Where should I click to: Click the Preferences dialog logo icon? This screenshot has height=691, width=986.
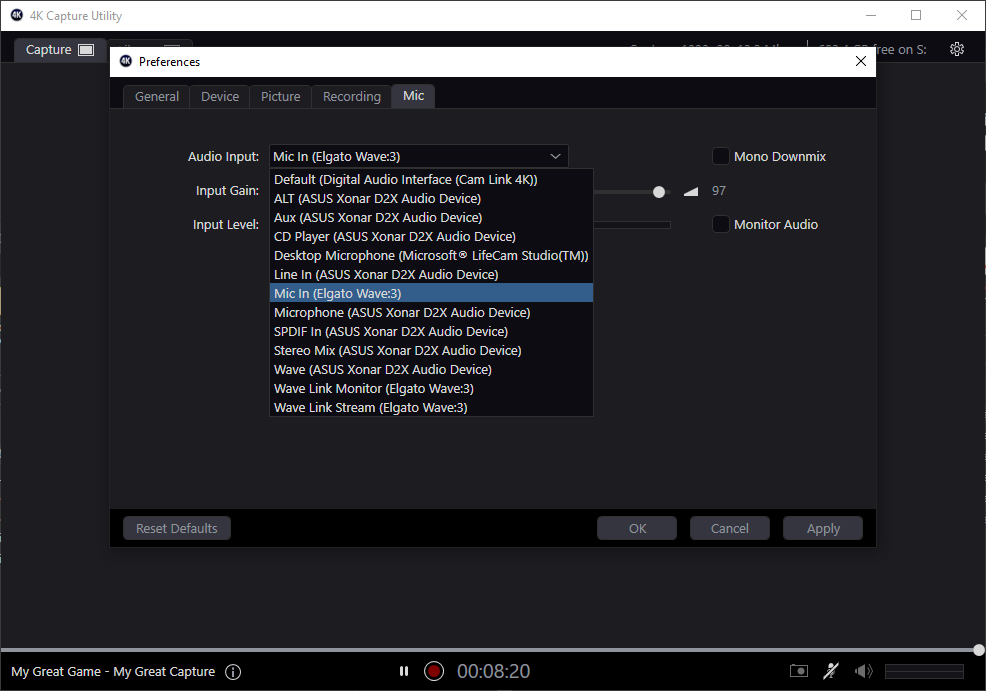click(x=126, y=61)
